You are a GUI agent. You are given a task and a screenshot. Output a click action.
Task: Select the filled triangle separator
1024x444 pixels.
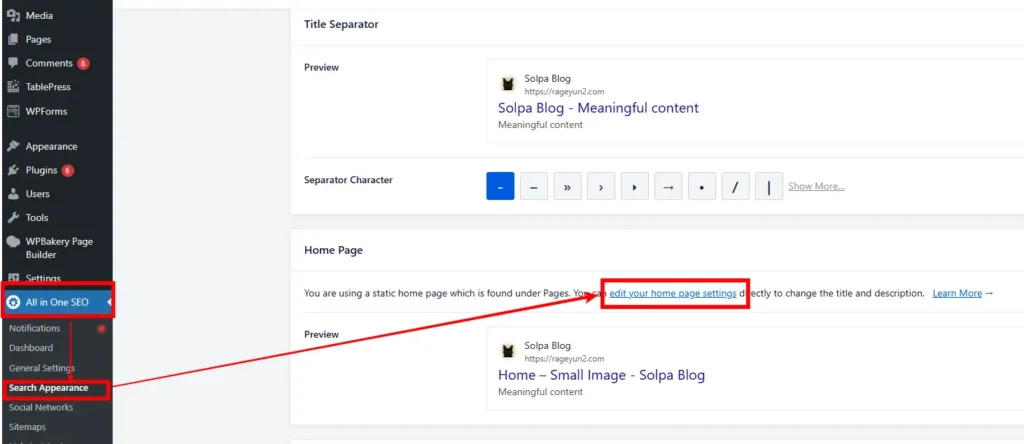click(x=635, y=186)
